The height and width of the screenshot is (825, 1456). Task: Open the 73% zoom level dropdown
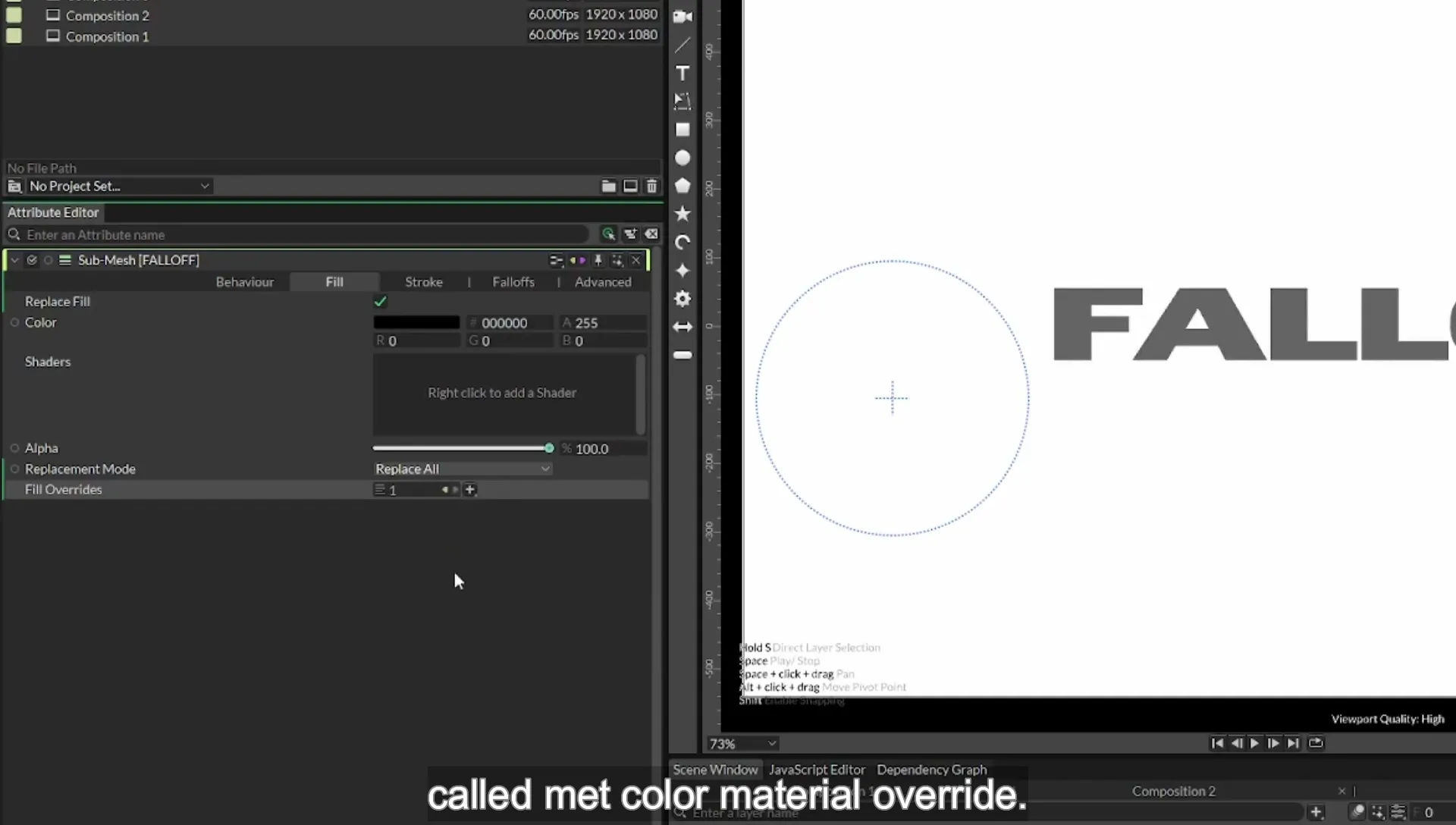(x=742, y=744)
